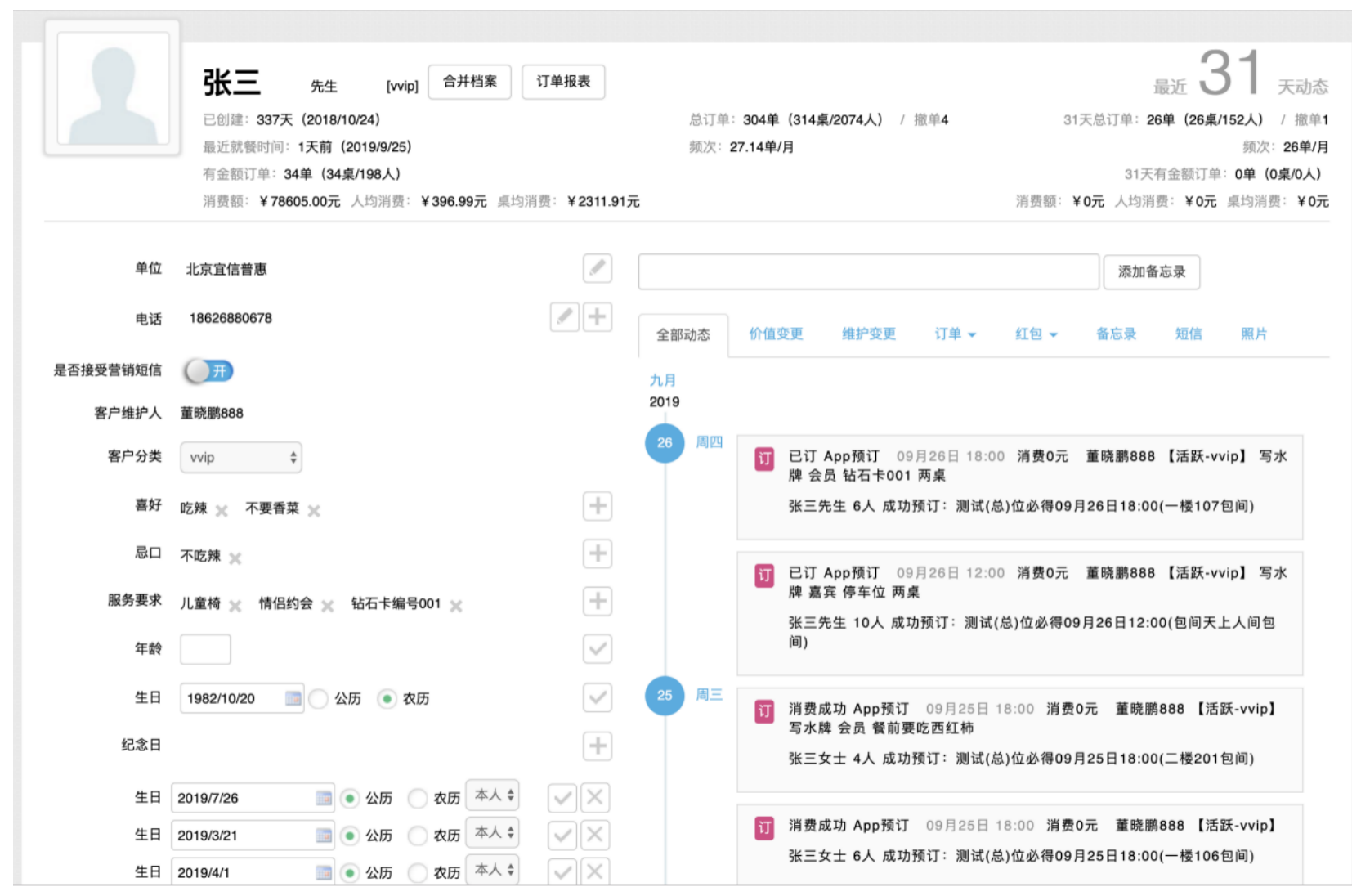
Task: Open the calendar picker for birthday 1982/10/20
Action: (293, 698)
